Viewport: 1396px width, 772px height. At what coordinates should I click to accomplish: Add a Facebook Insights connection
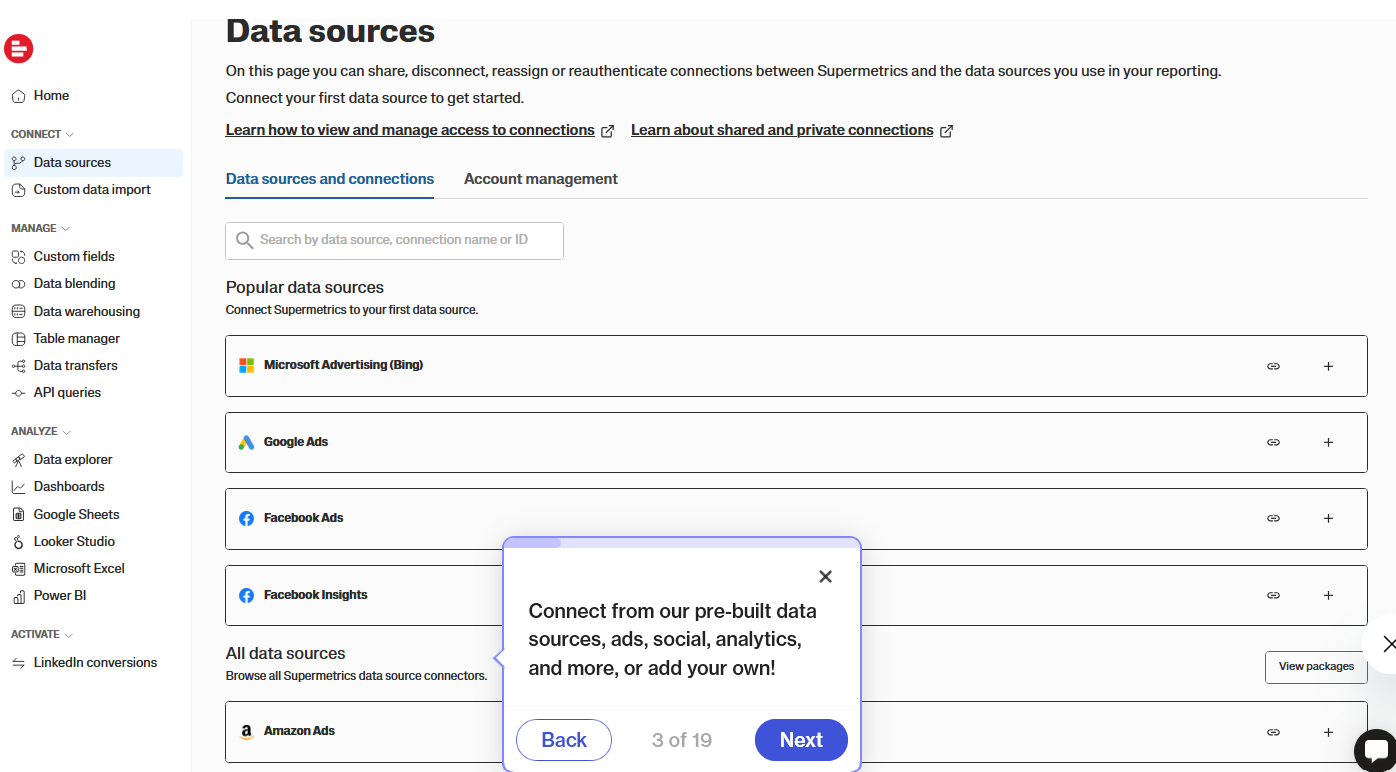(1328, 595)
